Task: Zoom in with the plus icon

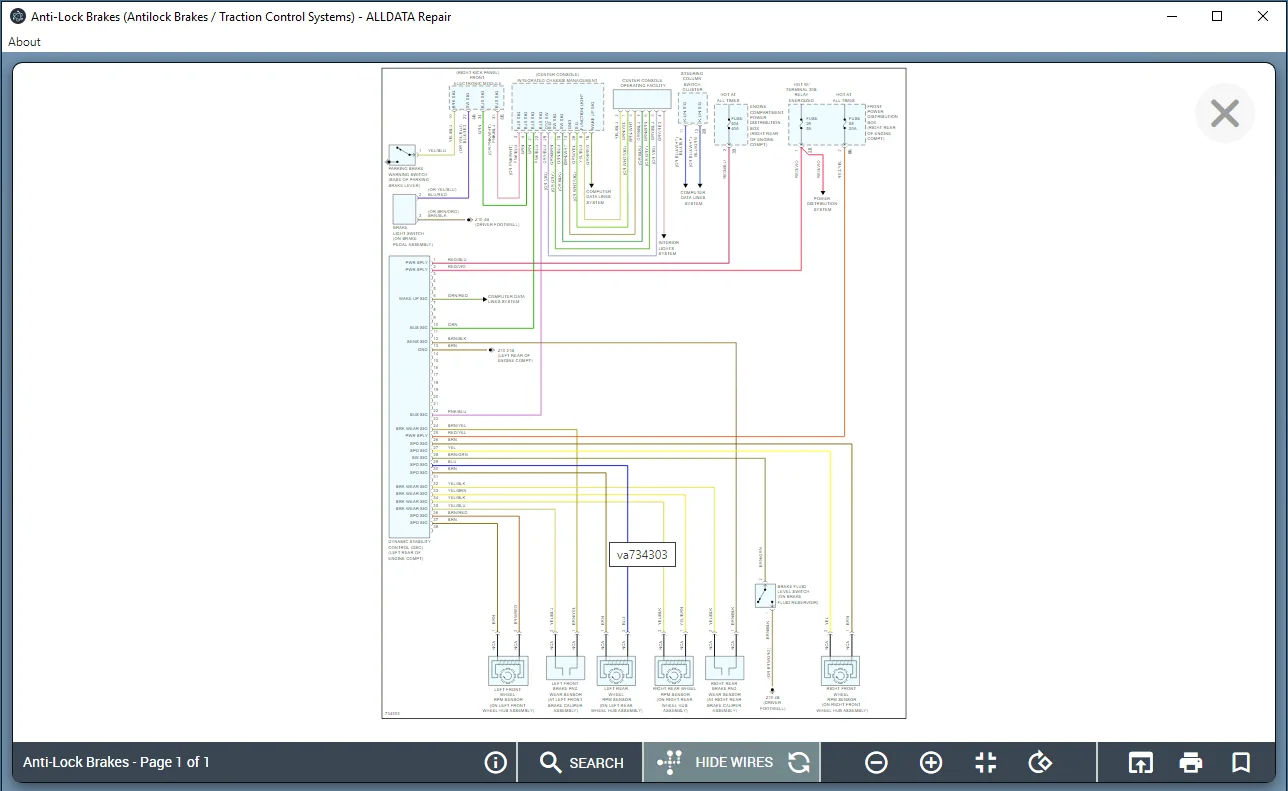Action: pos(931,763)
